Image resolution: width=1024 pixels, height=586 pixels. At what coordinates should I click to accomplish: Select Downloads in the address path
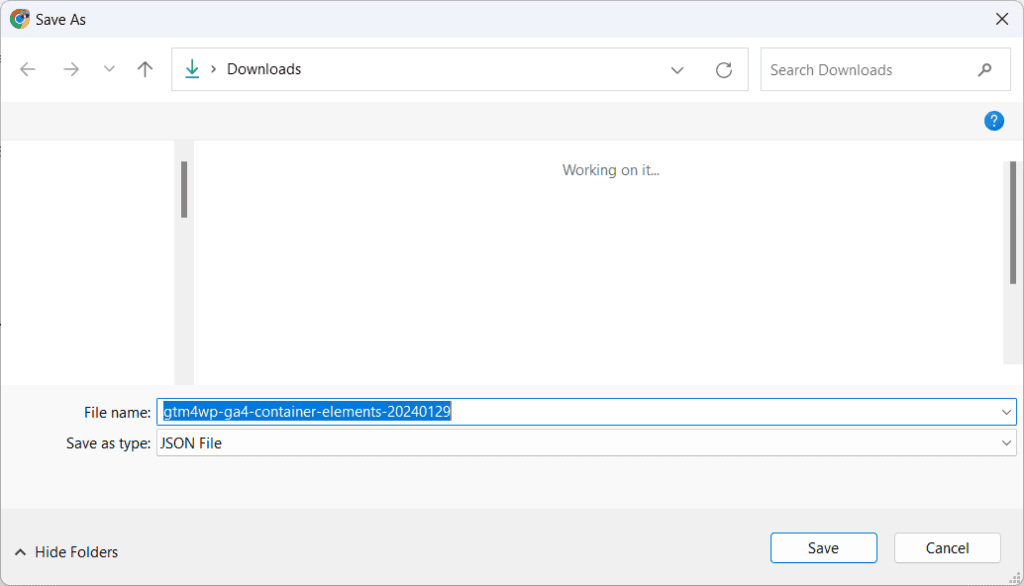pyautogui.click(x=264, y=69)
